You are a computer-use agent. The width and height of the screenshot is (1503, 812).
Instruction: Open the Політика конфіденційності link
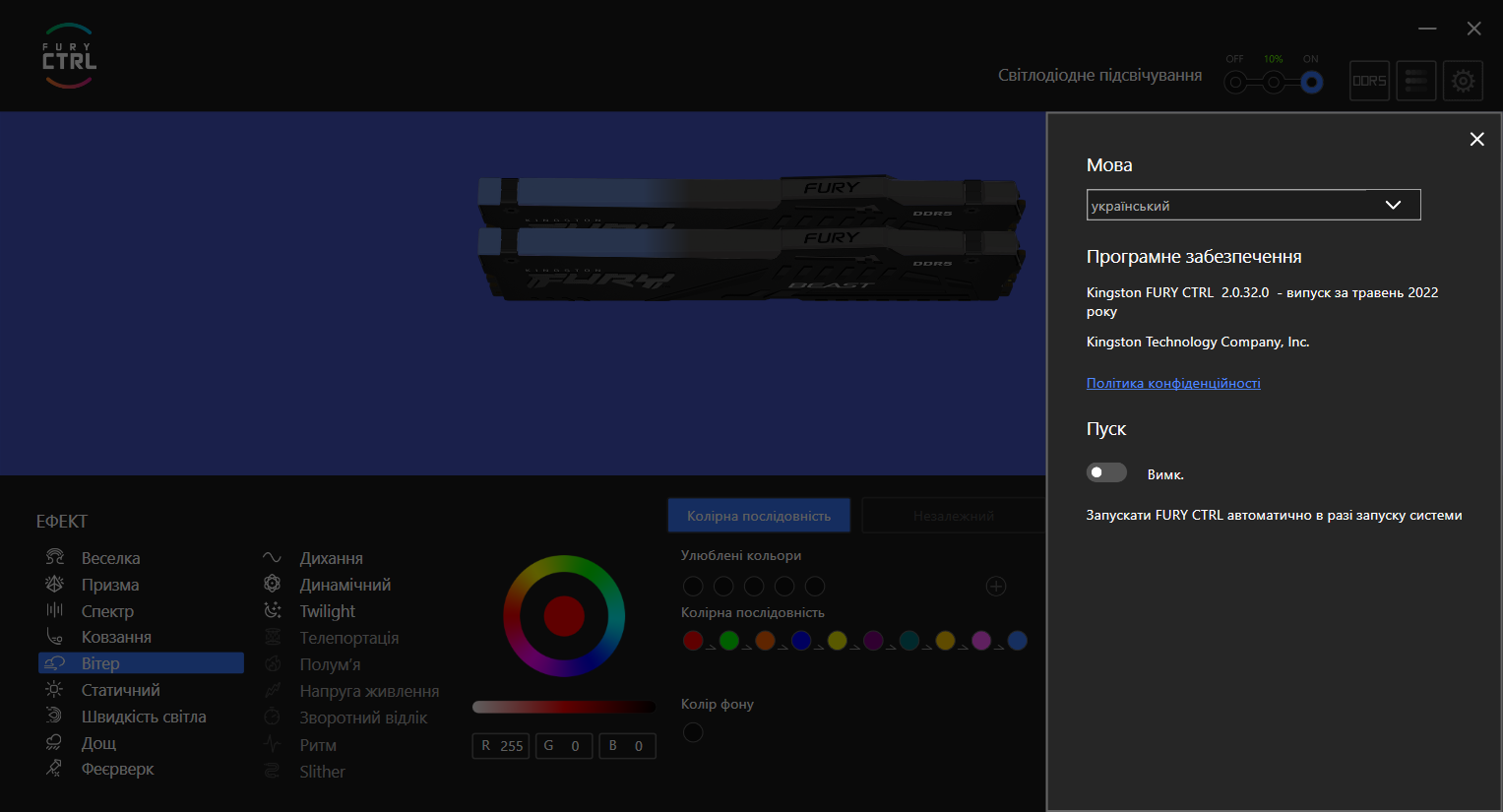coord(1173,383)
